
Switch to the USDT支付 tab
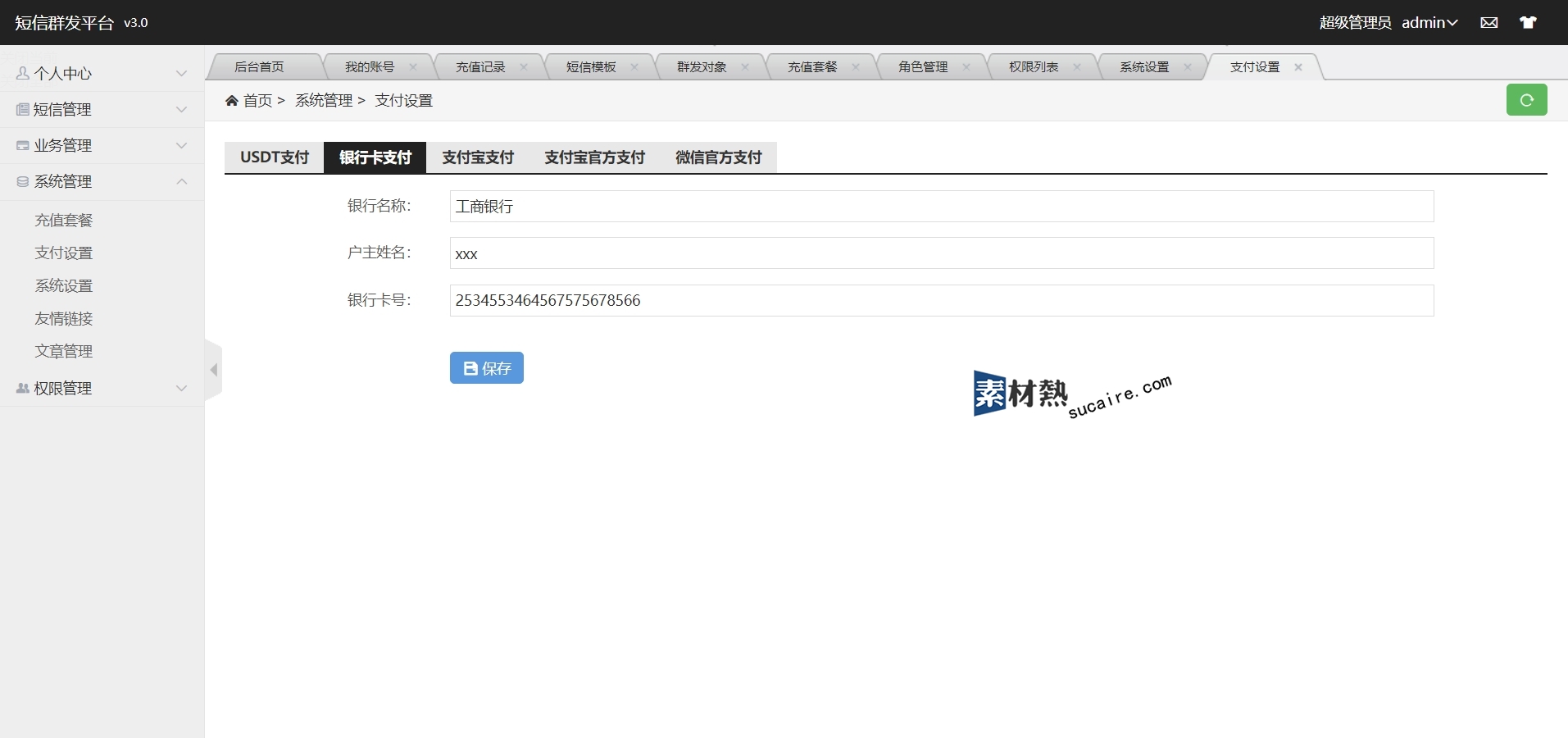[x=275, y=157]
